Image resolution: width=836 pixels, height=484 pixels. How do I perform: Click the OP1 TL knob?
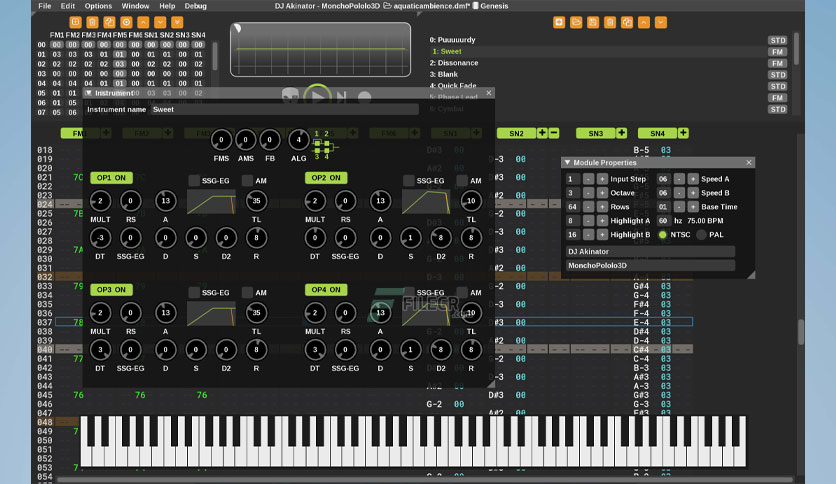256,201
